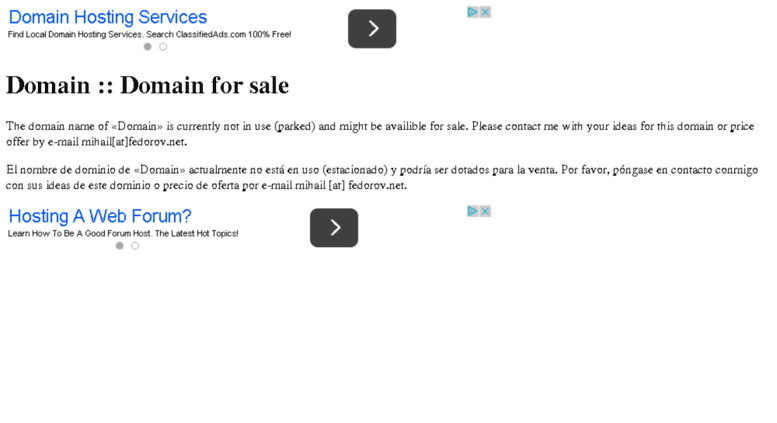The height and width of the screenshot is (423, 777).
Task: Click the AdChoices icon on the Domain Hosting ad
Action: [472, 12]
